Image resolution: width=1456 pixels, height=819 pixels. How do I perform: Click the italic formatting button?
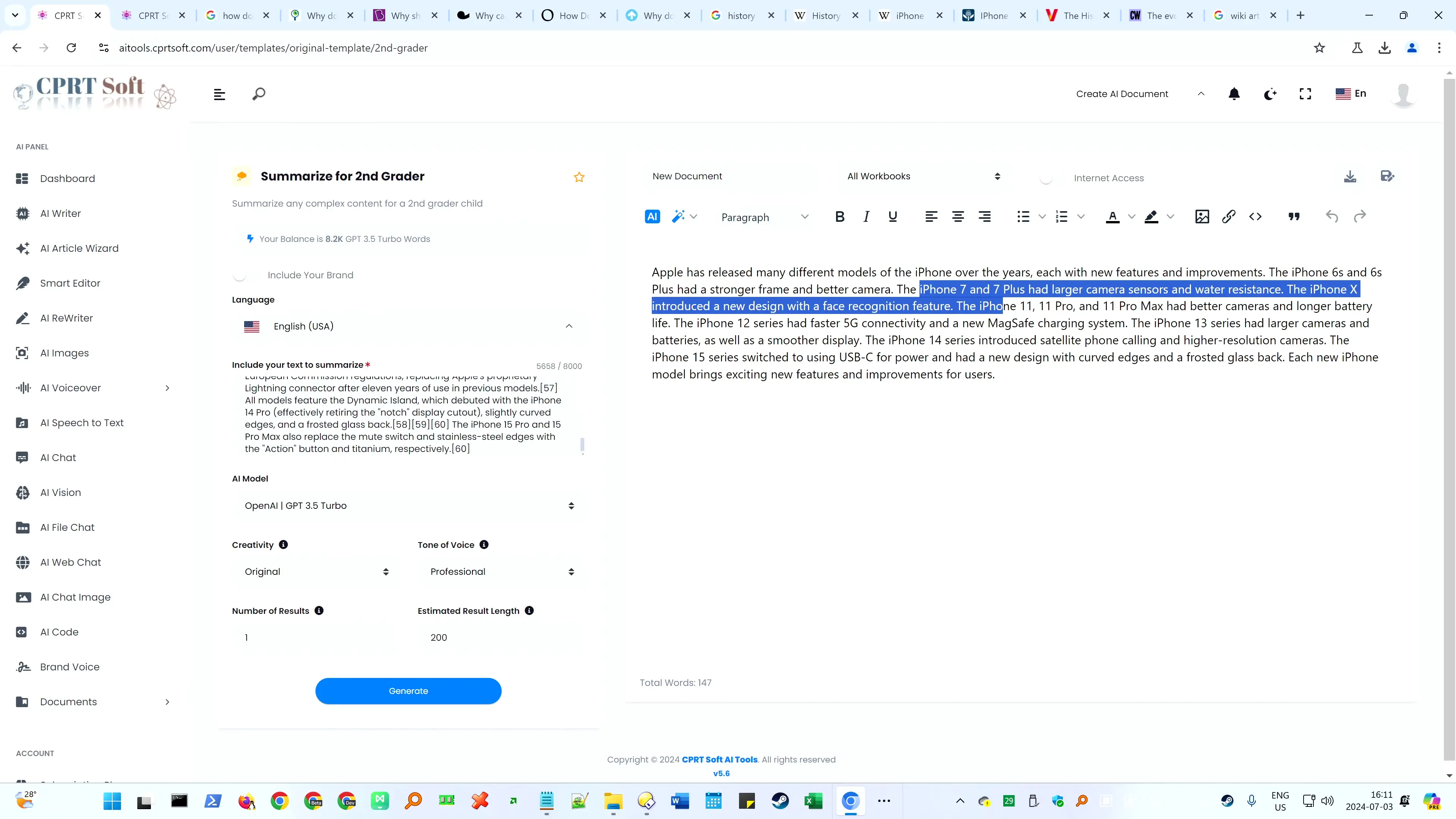click(x=866, y=217)
